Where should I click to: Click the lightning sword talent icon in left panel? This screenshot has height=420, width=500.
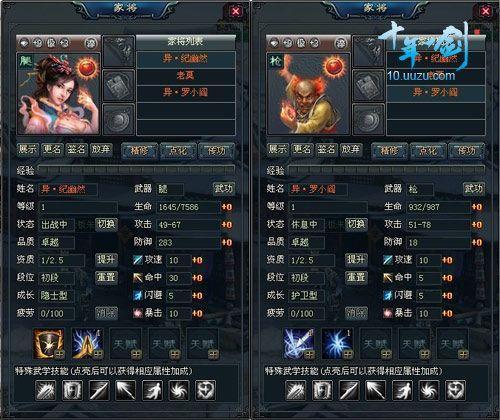(x=87, y=343)
